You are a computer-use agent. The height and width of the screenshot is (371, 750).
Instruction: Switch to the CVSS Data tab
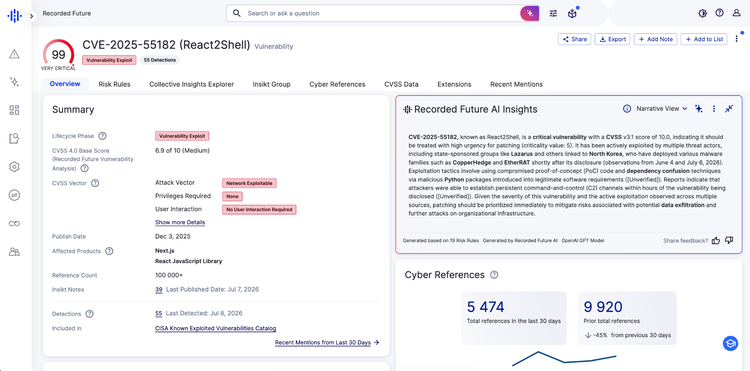pos(401,84)
